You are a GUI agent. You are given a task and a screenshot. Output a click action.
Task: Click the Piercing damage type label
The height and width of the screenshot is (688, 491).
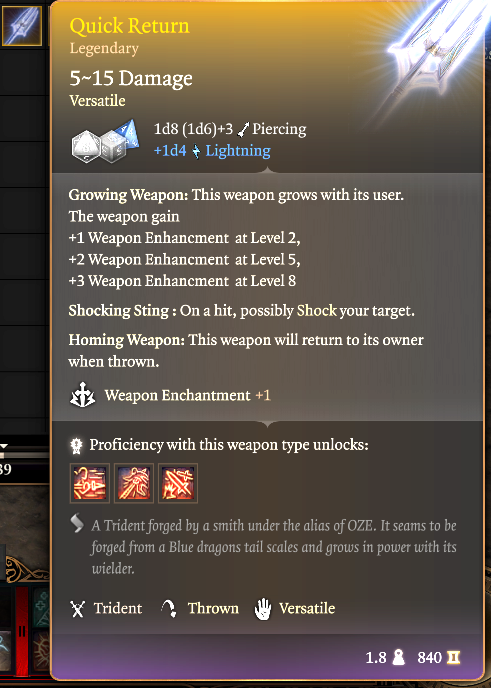pos(279,129)
